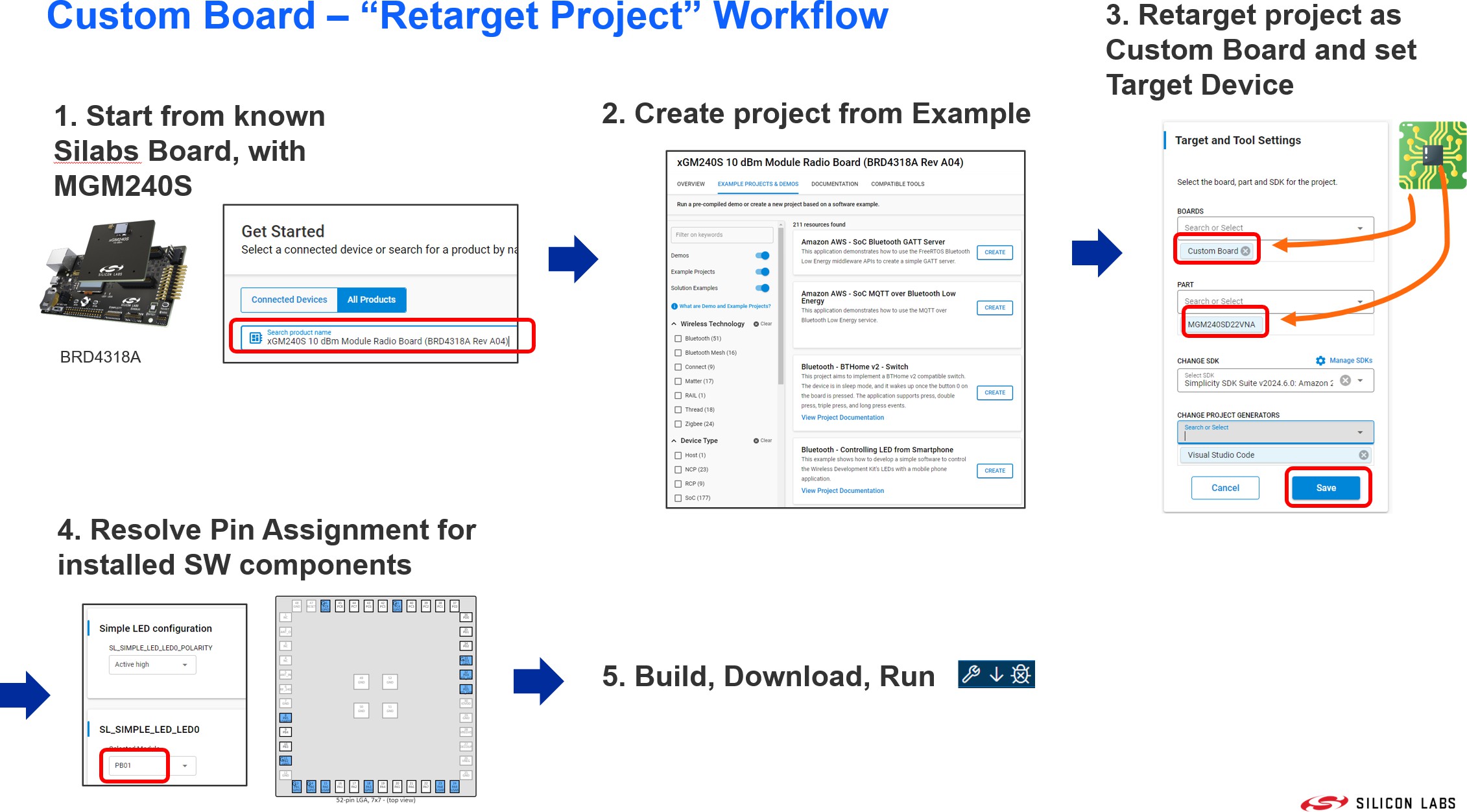The height and width of the screenshot is (812, 1467).
Task: Click the filter panel vertical scrollbar
Action: [x=781, y=305]
